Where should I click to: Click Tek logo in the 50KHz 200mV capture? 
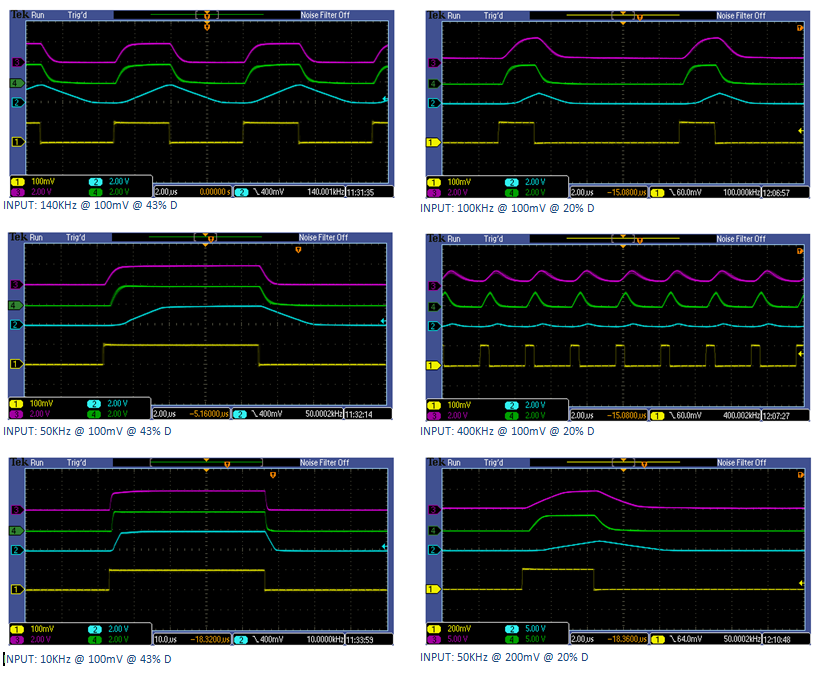tap(436, 462)
